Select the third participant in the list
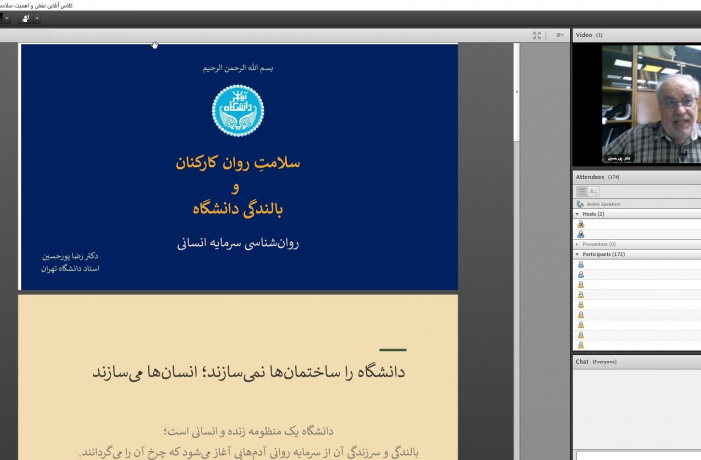The height and width of the screenshot is (460, 701). [637, 285]
